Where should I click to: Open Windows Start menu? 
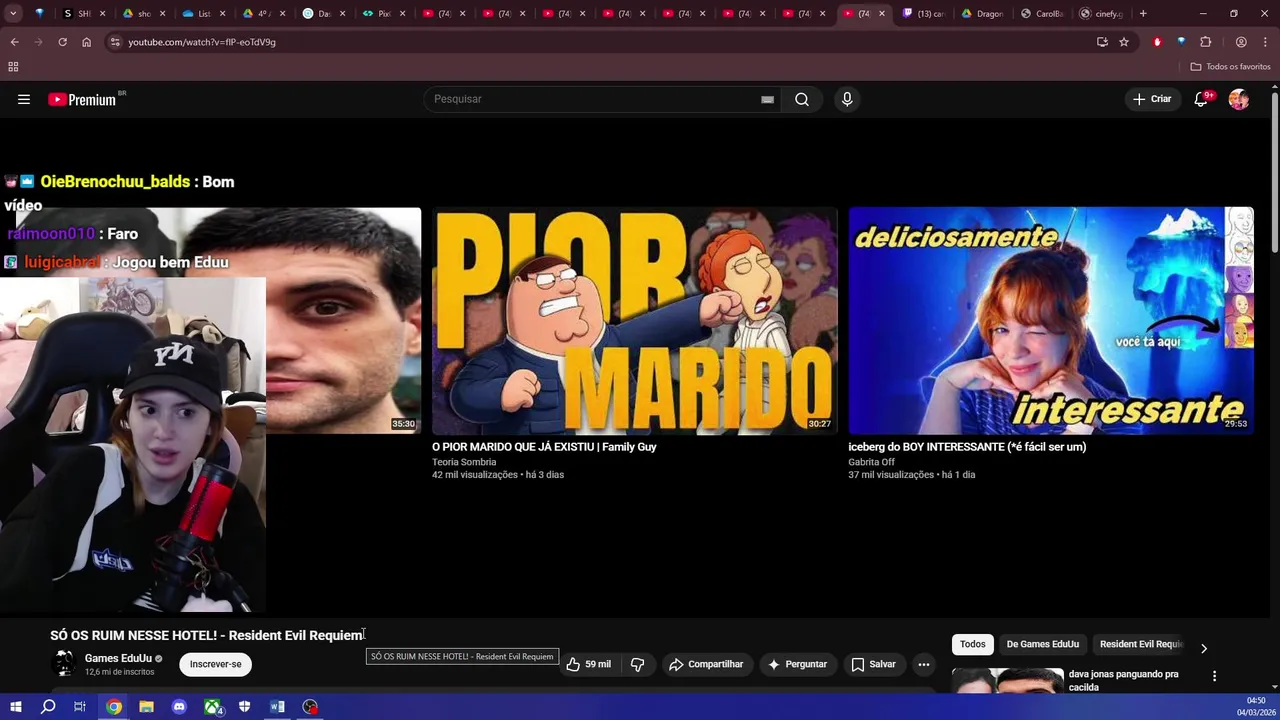15,707
